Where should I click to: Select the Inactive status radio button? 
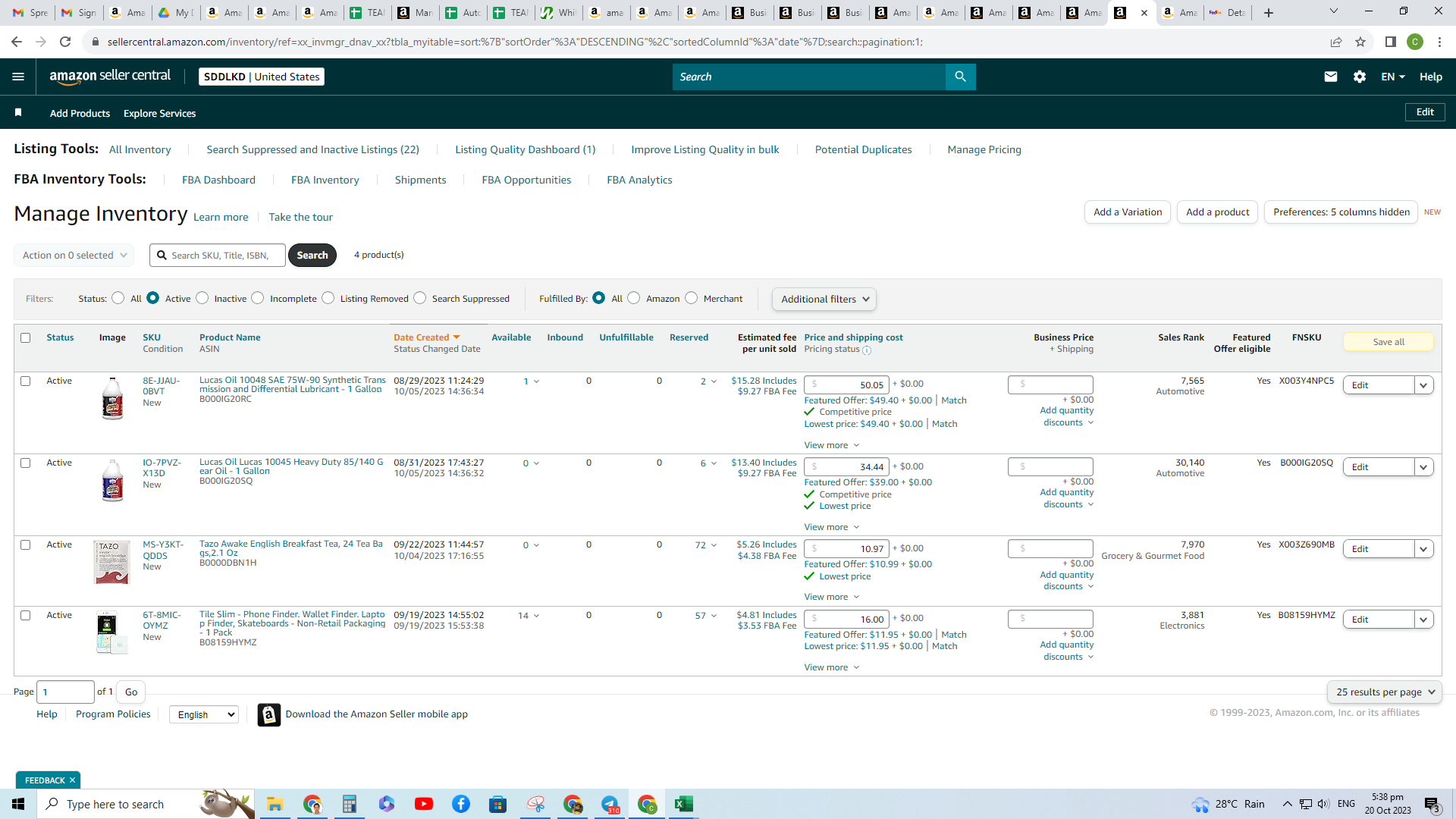pos(202,298)
